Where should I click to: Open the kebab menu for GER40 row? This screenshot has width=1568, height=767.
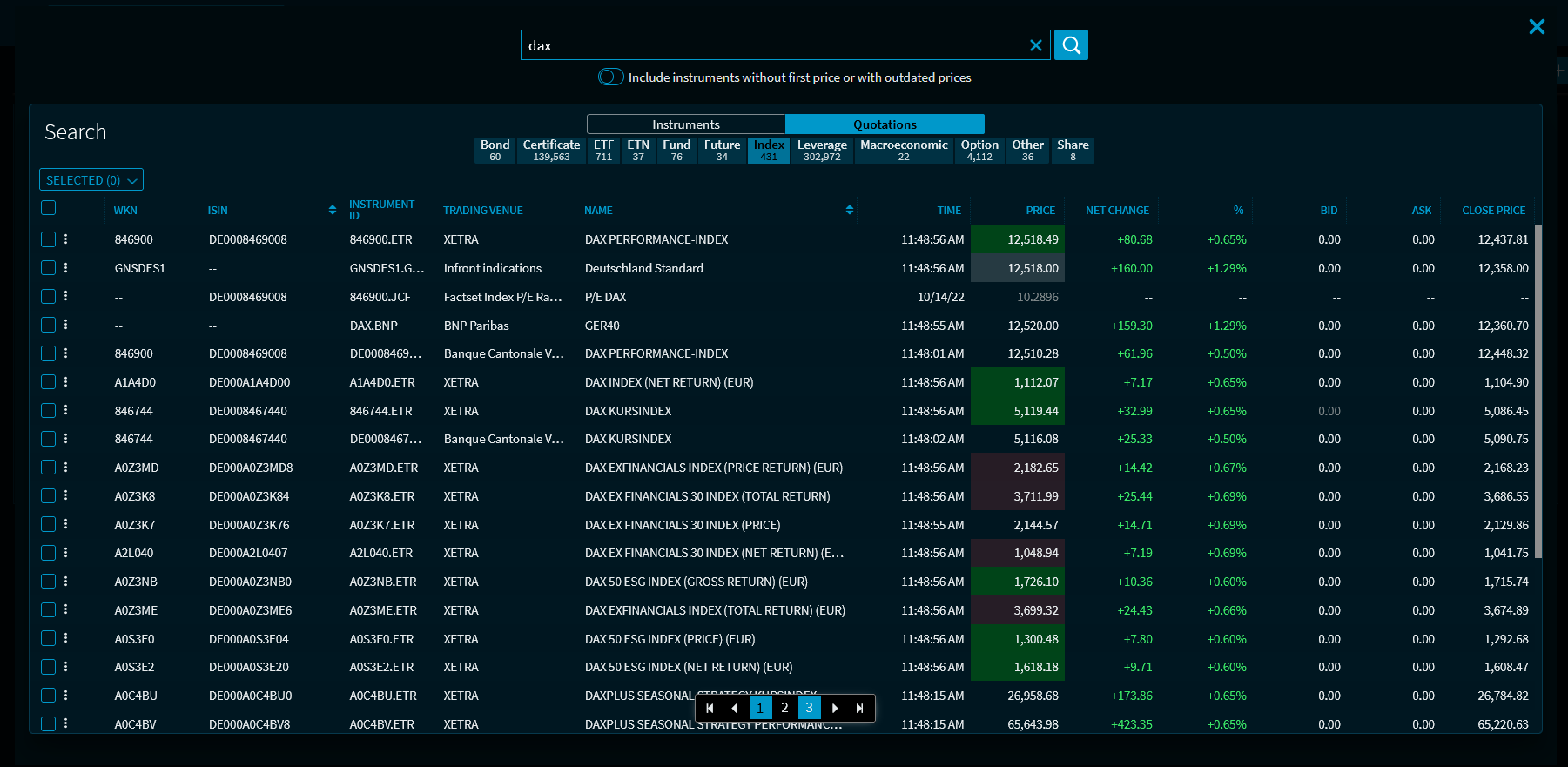pyautogui.click(x=65, y=325)
